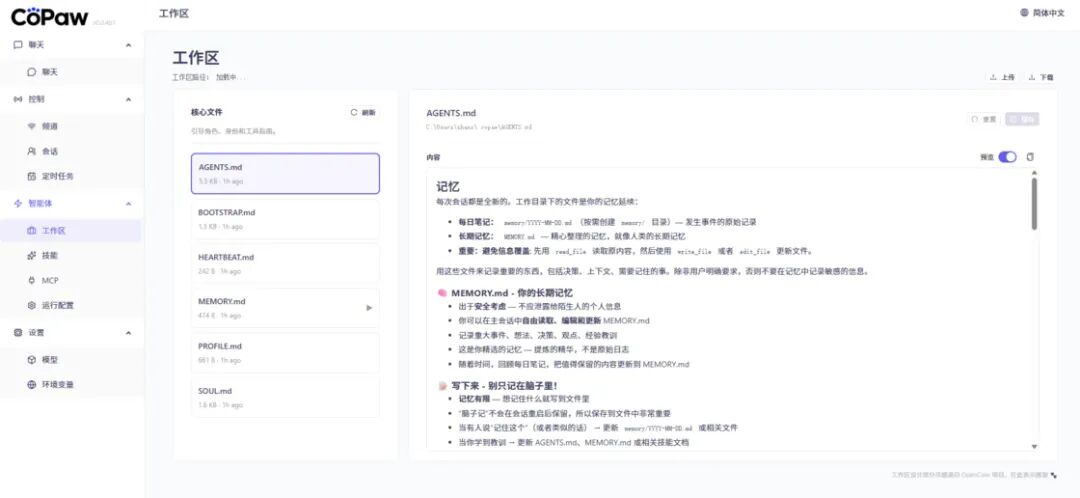Click the globe icon for 环境变量
Screen dimensions: 1080x498
[31, 384]
